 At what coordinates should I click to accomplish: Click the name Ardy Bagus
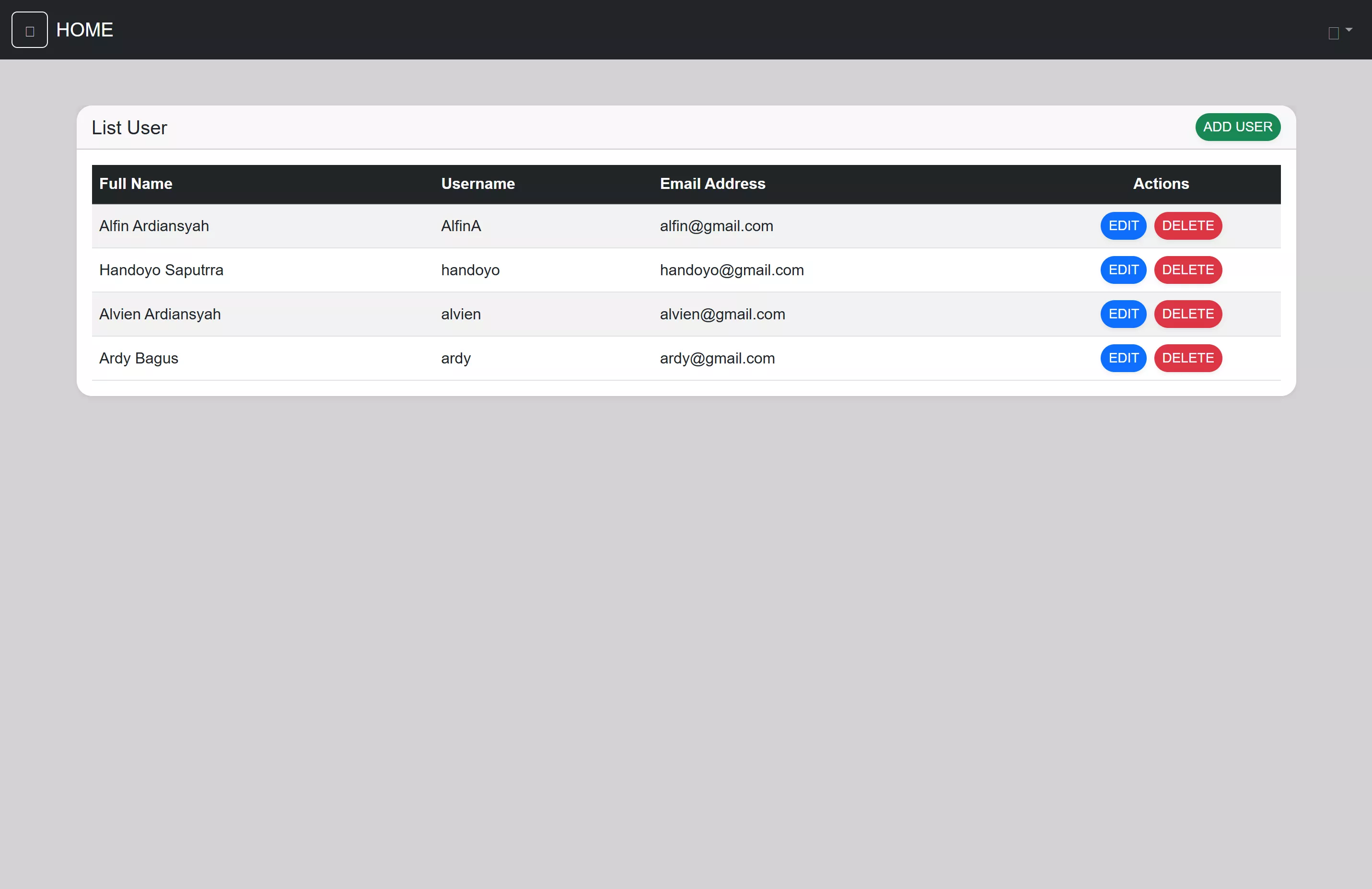(x=139, y=358)
